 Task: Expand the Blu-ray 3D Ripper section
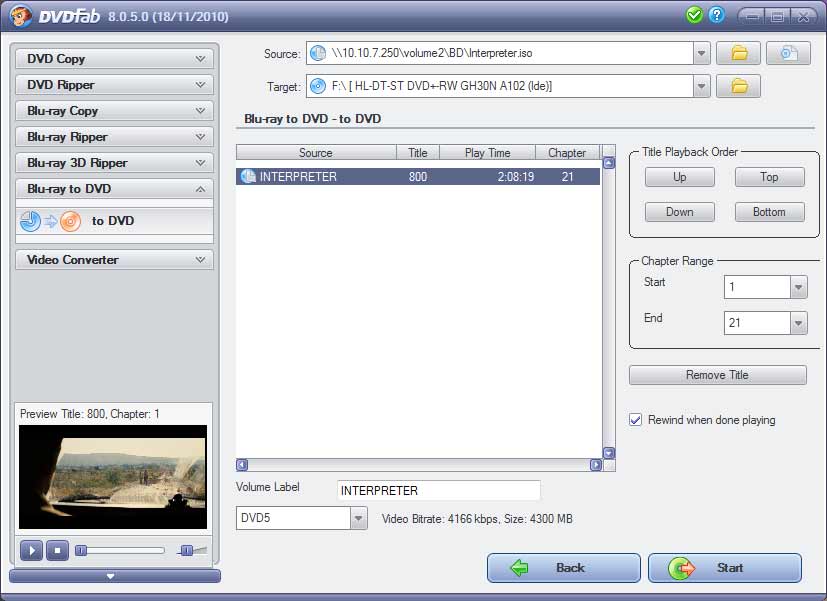click(114, 163)
